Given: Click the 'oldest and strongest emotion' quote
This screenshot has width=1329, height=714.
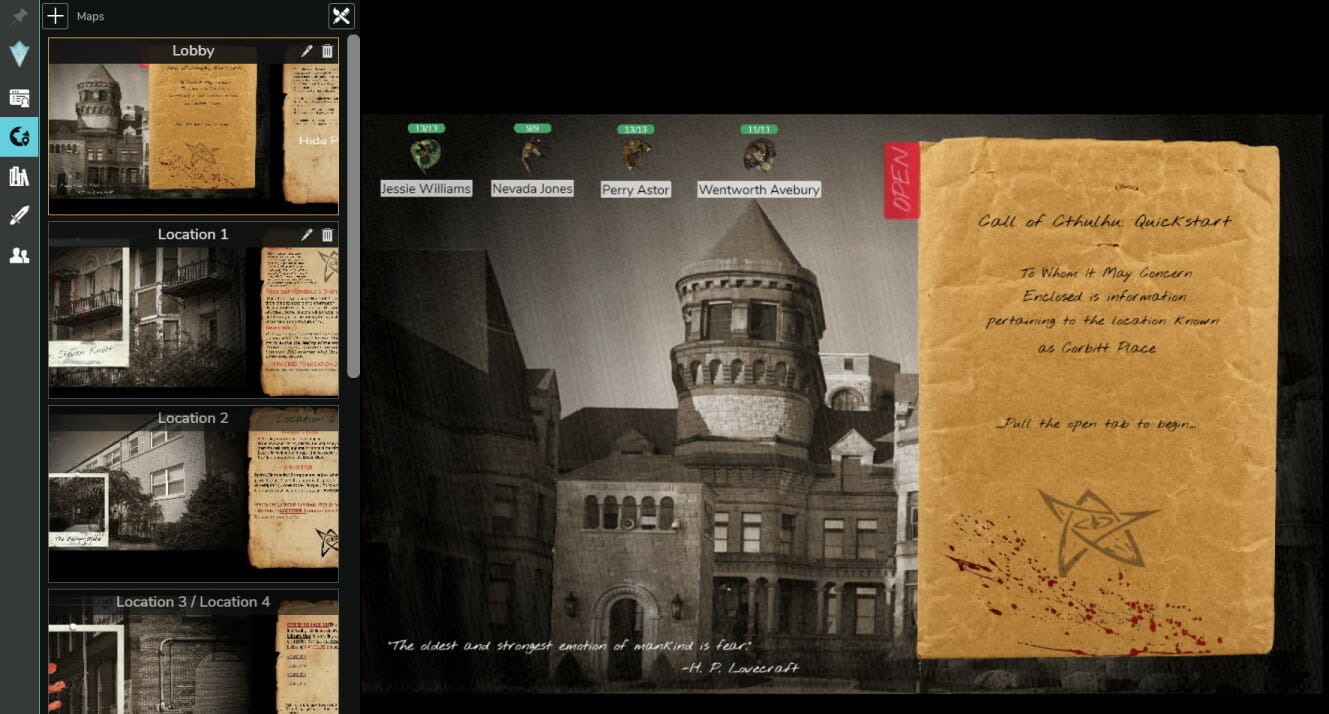Looking at the screenshot, I should [568, 646].
